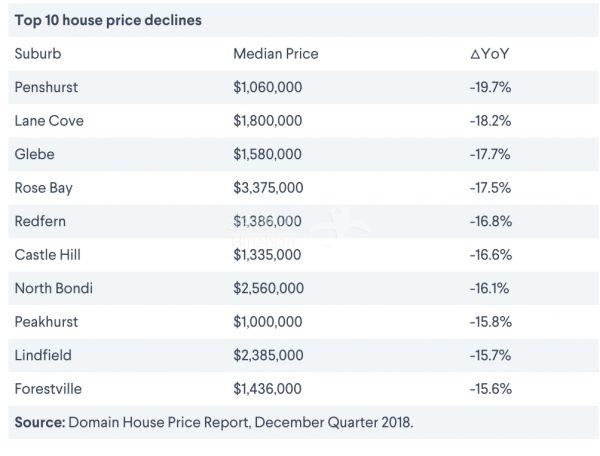The height and width of the screenshot is (456, 600).
Task: Click the Peakhurst suburb cell
Action: (46, 322)
